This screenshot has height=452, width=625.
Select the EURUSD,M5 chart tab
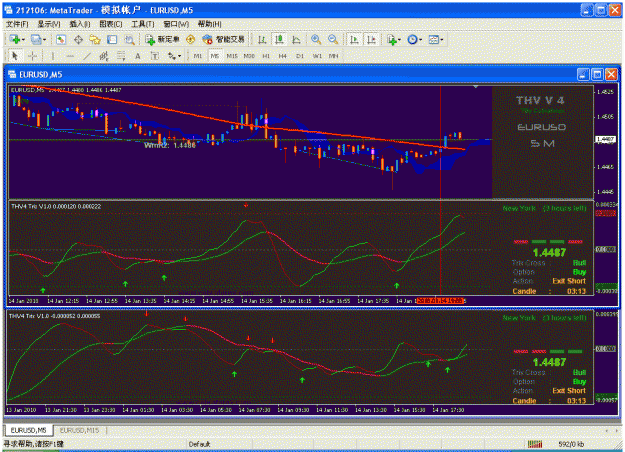(x=28, y=430)
